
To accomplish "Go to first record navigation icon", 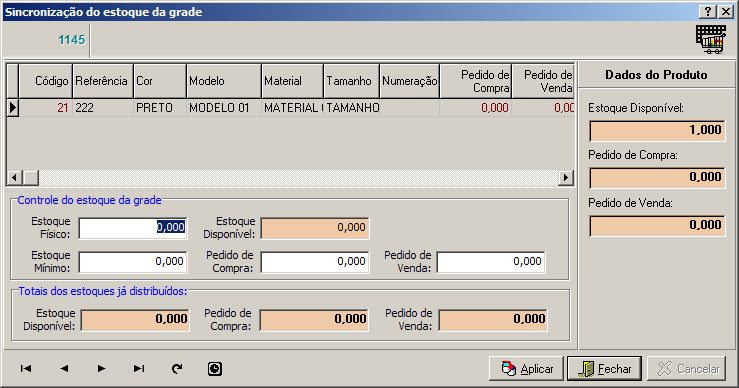I will [26, 368].
